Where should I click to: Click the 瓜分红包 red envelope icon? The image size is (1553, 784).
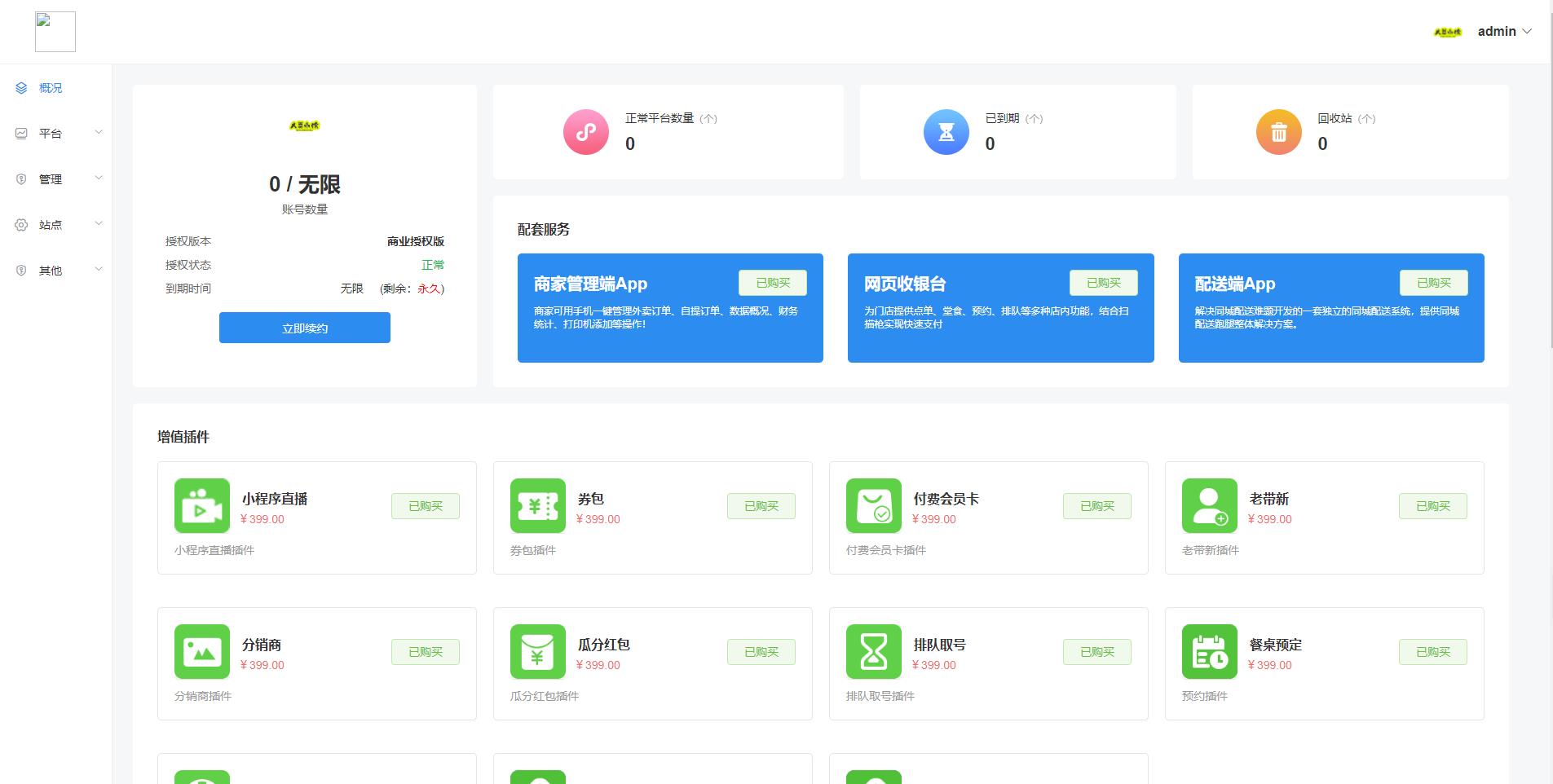[538, 652]
